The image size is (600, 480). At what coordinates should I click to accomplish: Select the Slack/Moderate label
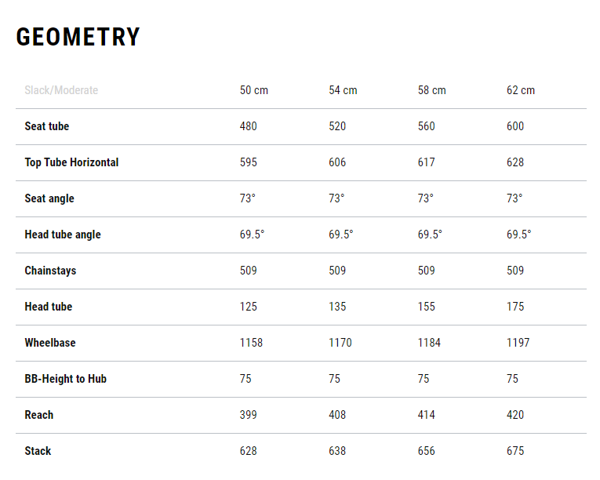pyautogui.click(x=61, y=90)
